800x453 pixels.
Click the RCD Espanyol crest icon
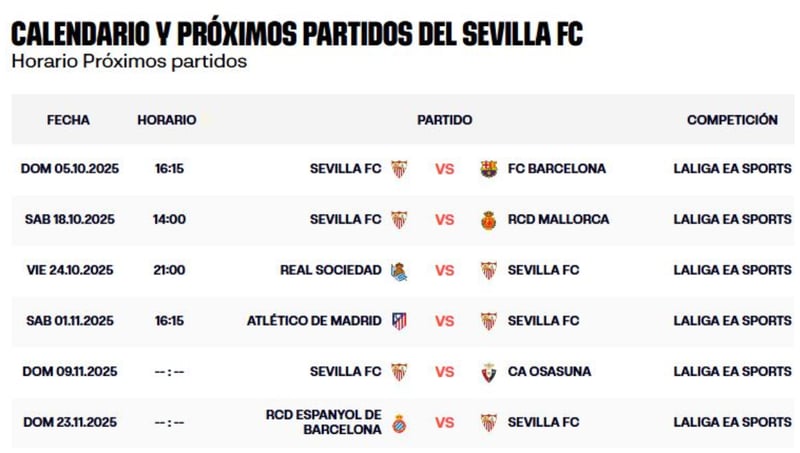click(399, 423)
